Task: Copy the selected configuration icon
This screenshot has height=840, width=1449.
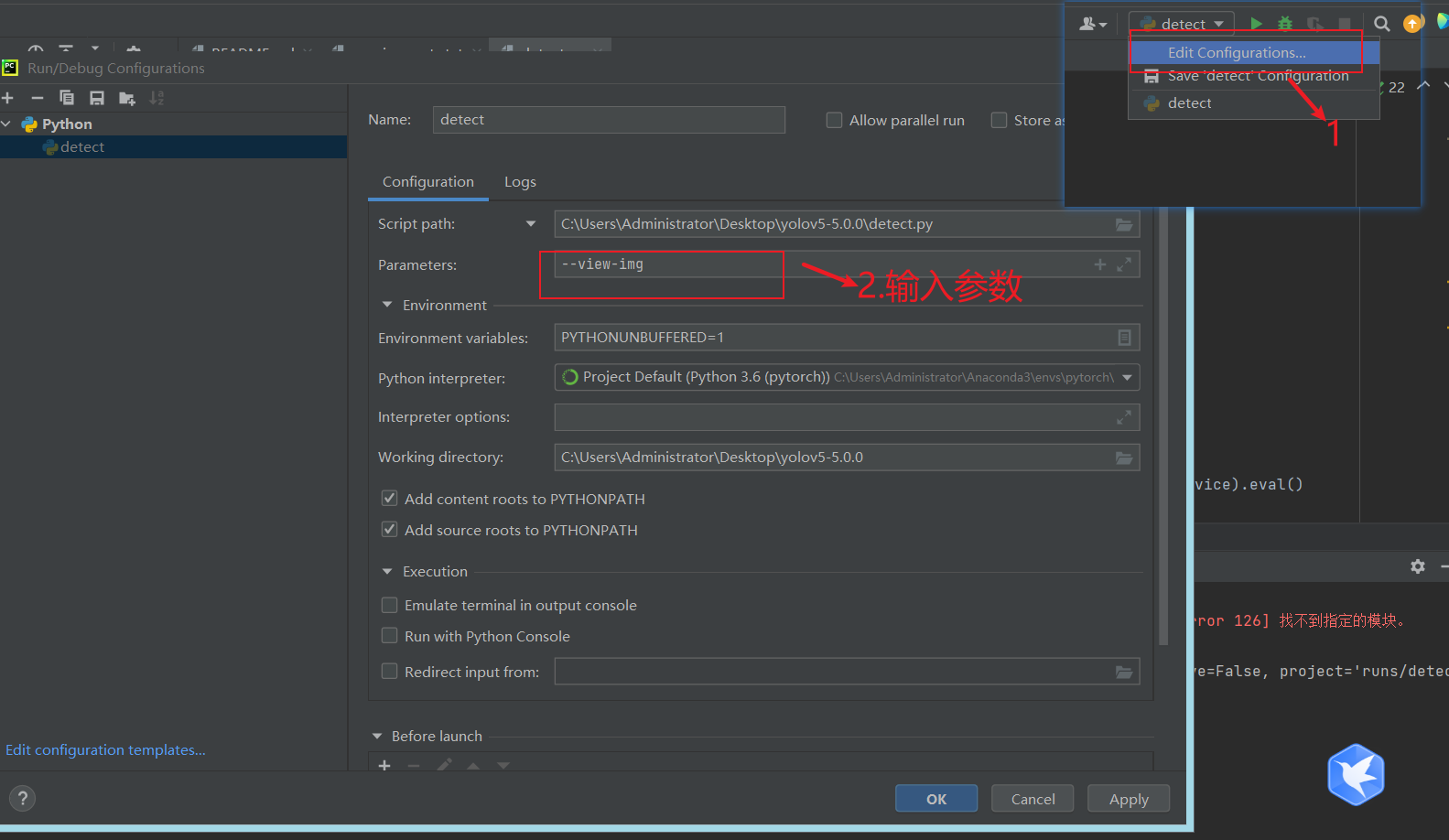Action: (67, 98)
